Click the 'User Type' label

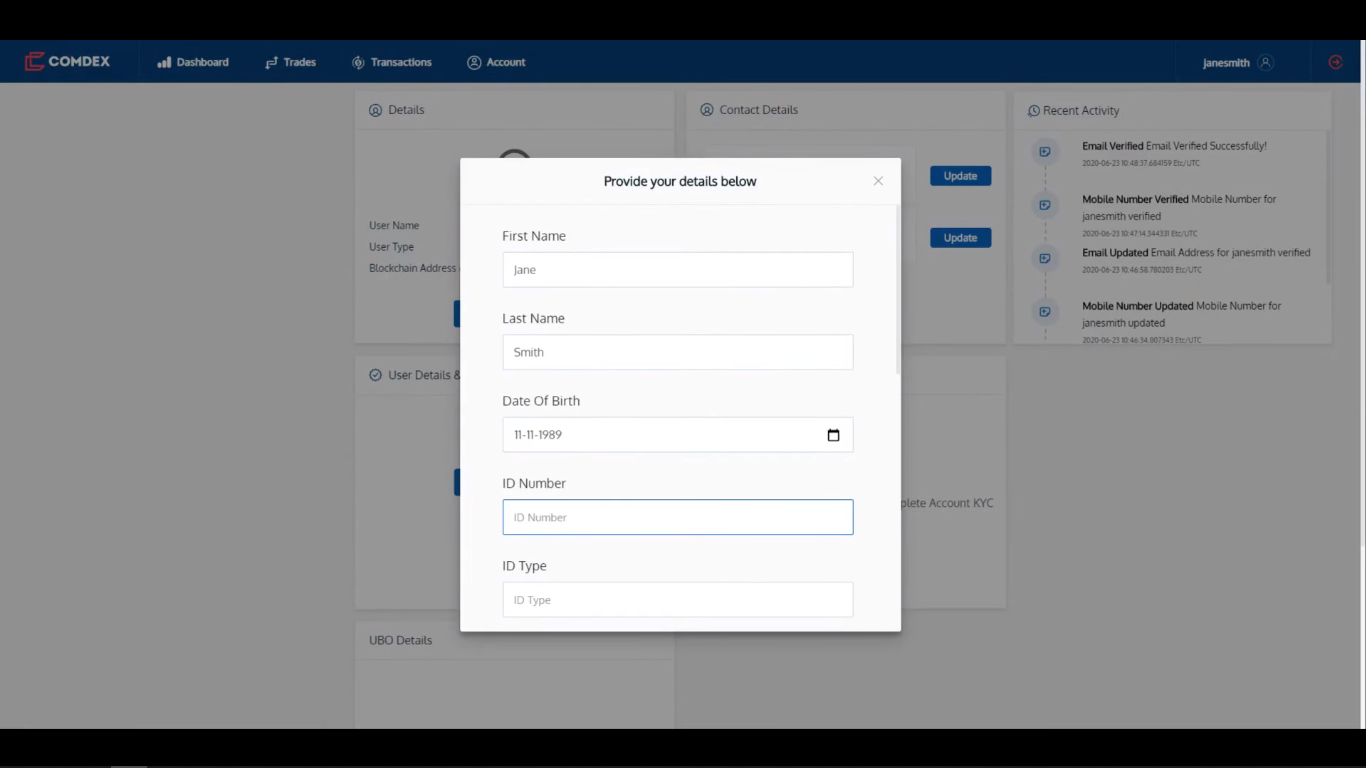coord(391,247)
